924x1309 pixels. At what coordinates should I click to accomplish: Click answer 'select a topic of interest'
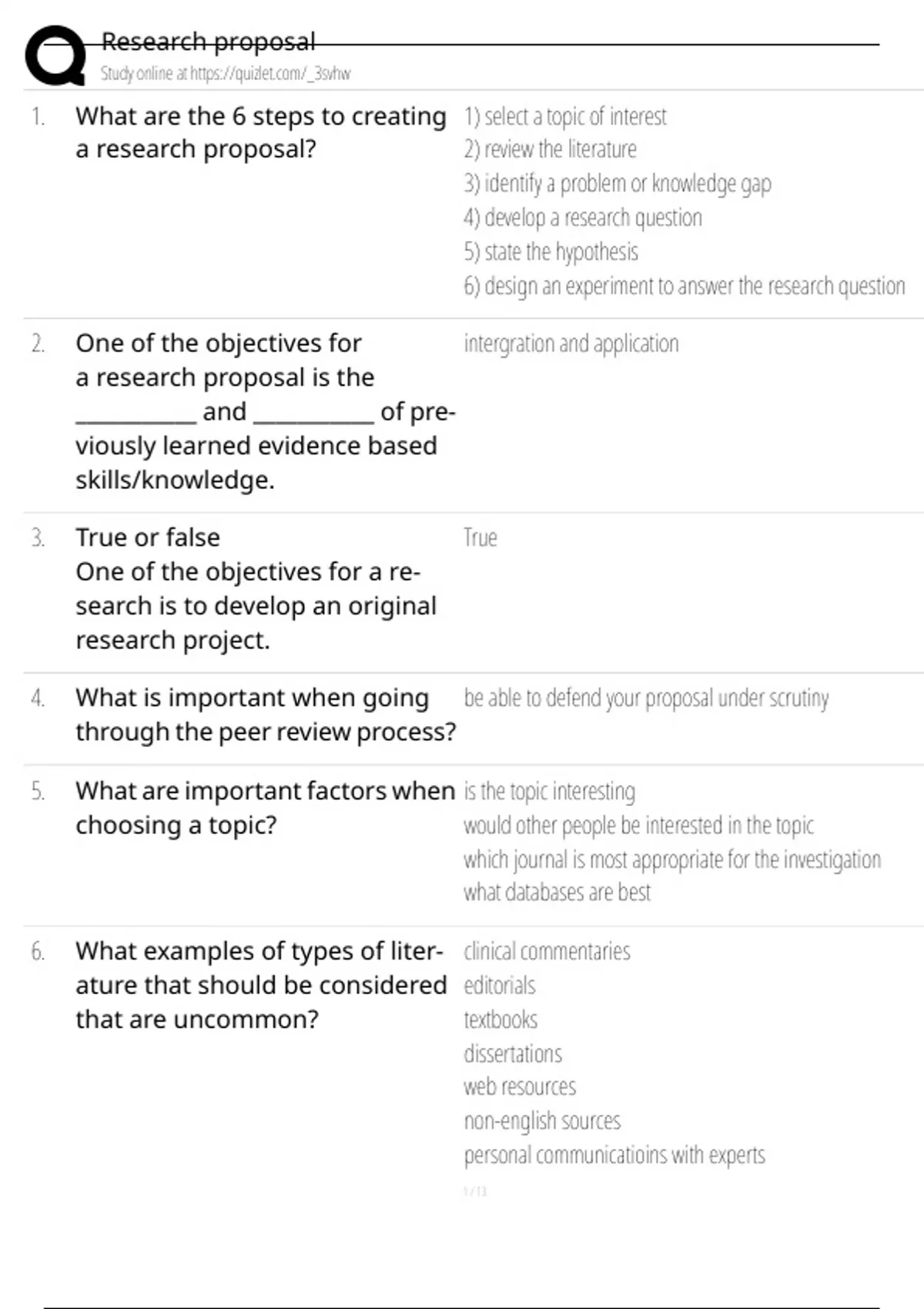point(565,116)
